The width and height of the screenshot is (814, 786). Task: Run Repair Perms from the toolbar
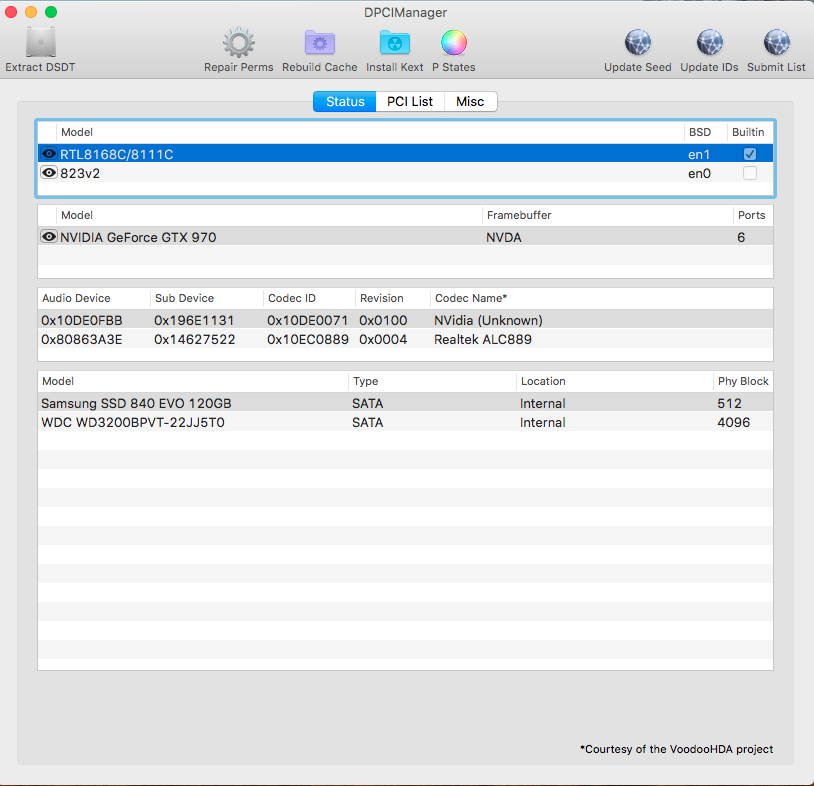(x=238, y=43)
